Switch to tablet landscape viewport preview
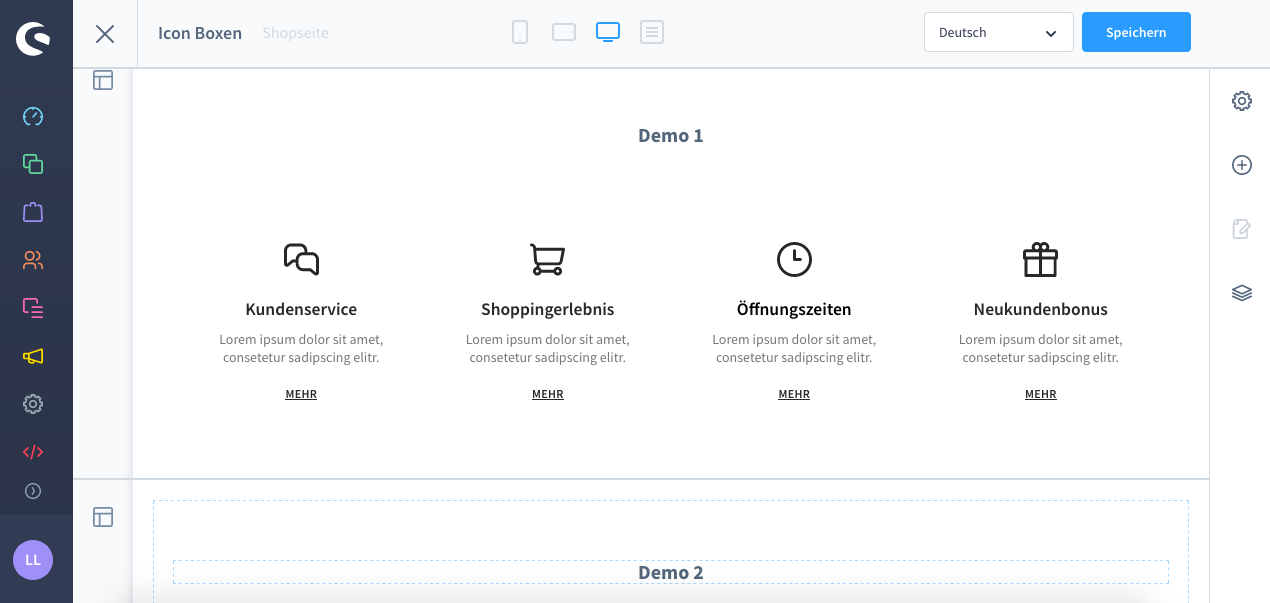The image size is (1270, 603). click(564, 33)
